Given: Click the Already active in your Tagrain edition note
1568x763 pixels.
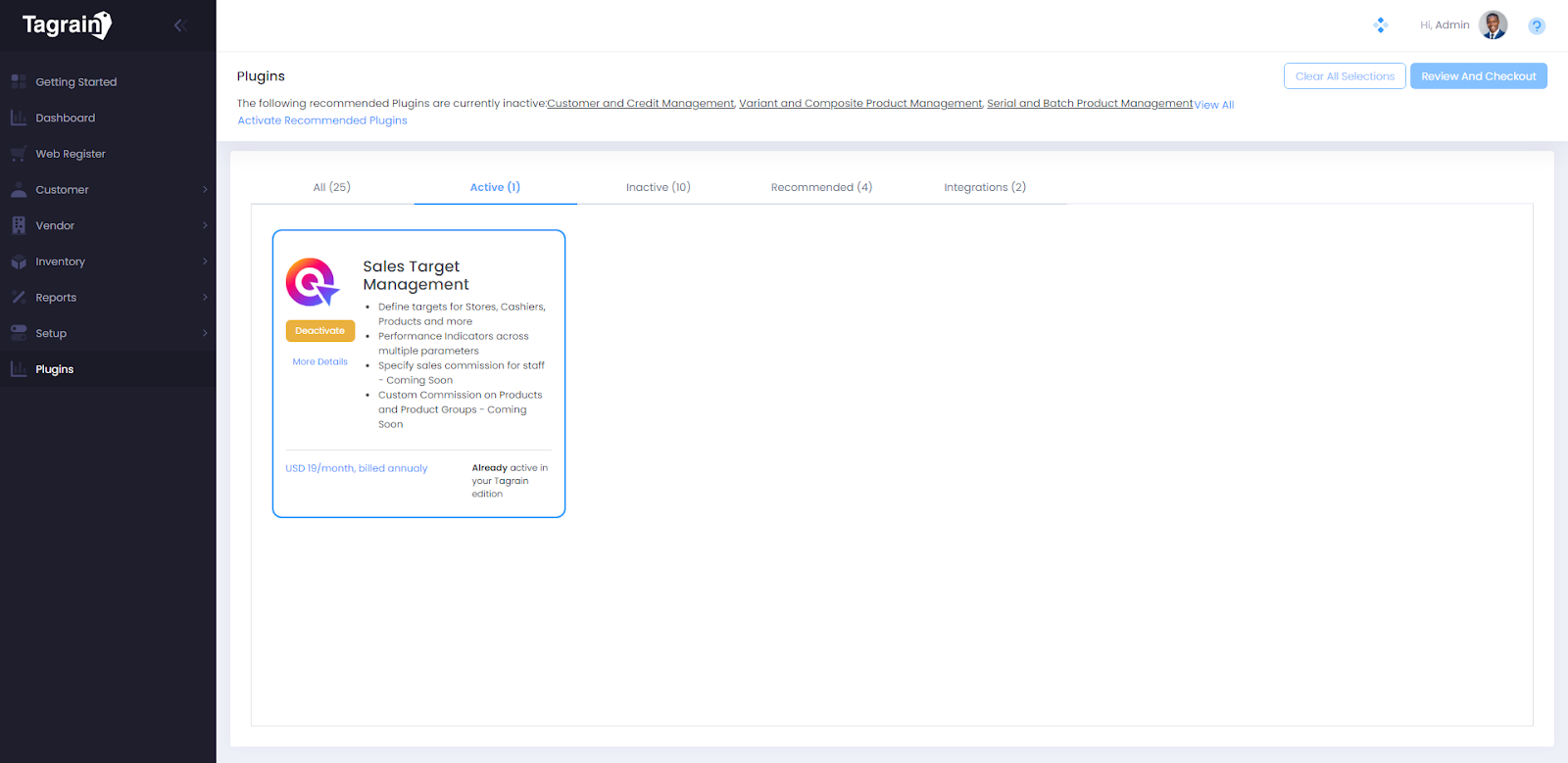Looking at the screenshot, I should pos(511,481).
